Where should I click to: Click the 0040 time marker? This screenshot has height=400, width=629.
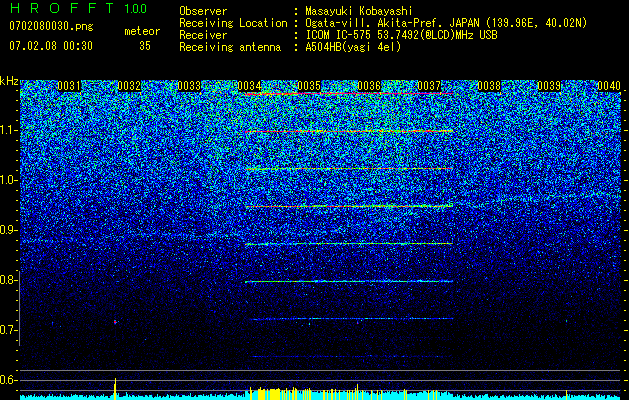pos(609,86)
